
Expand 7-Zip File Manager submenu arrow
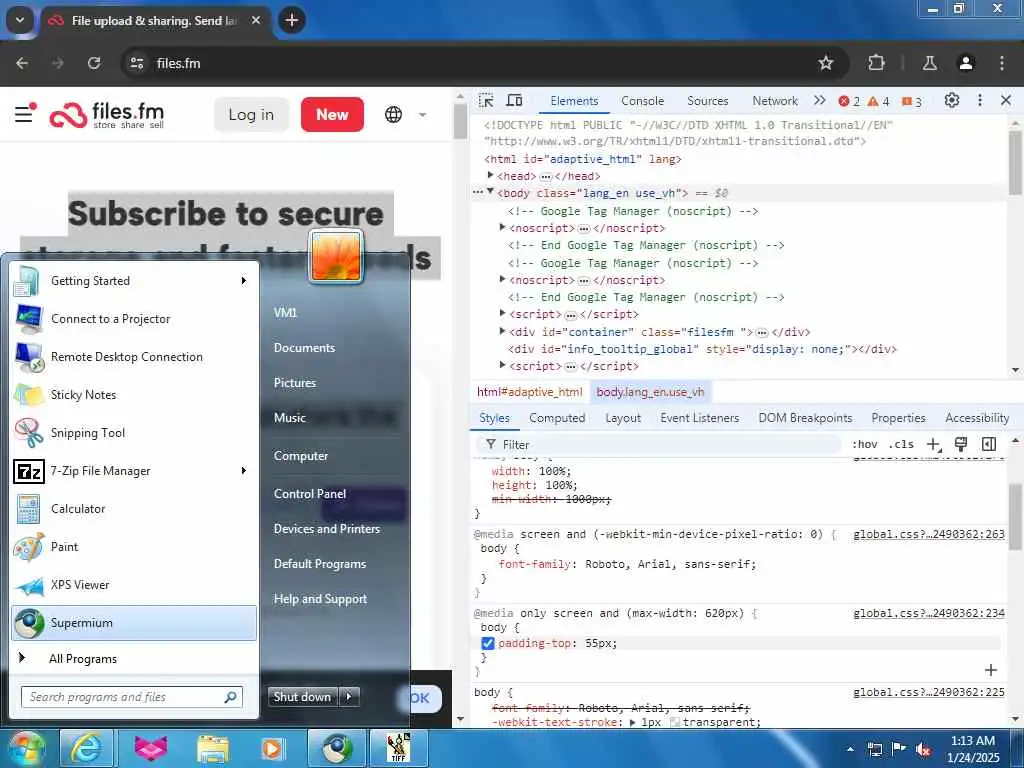point(244,471)
